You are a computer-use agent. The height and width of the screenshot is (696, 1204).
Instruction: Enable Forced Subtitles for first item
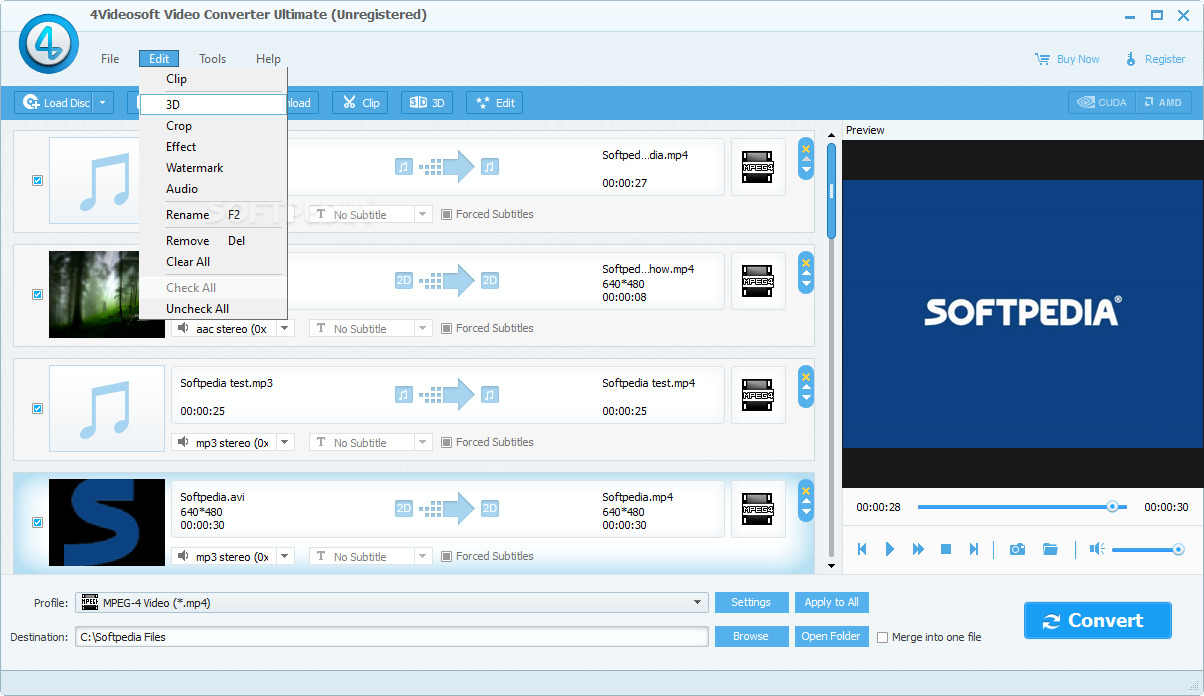(x=447, y=214)
